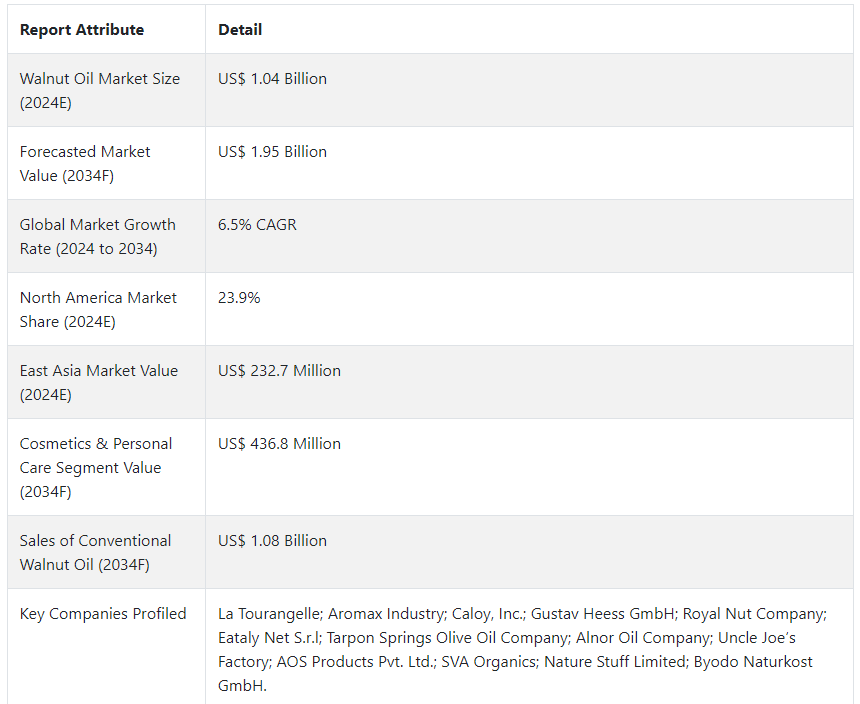Select the Global Market Growth Rate cell
This screenshot has height=704, width=860.
[106, 236]
